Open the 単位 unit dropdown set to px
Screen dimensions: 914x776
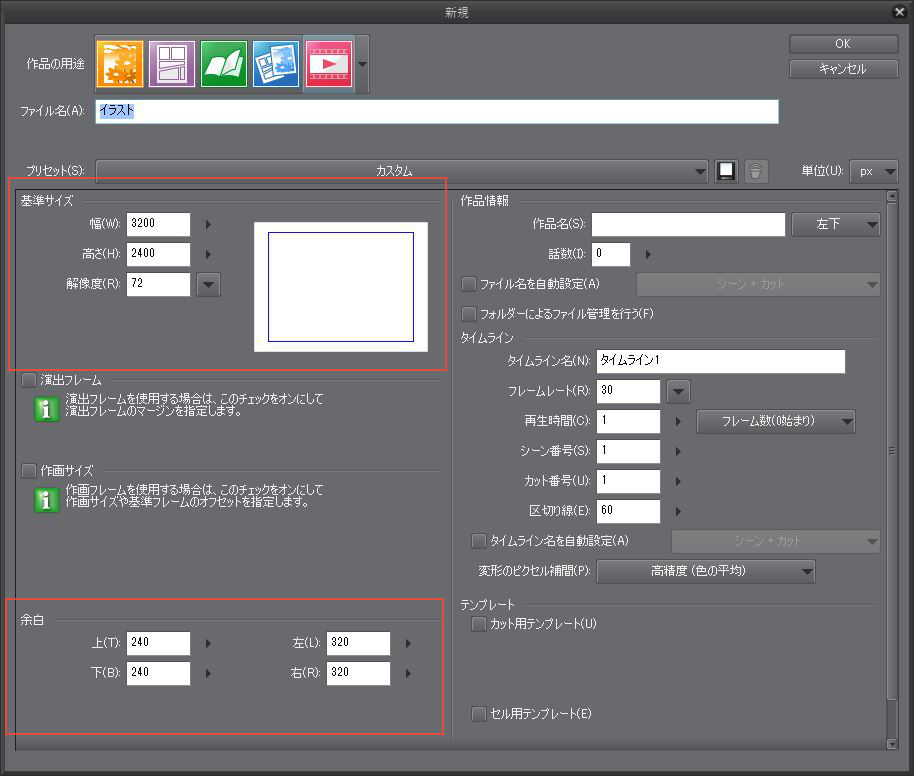pyautogui.click(x=874, y=171)
